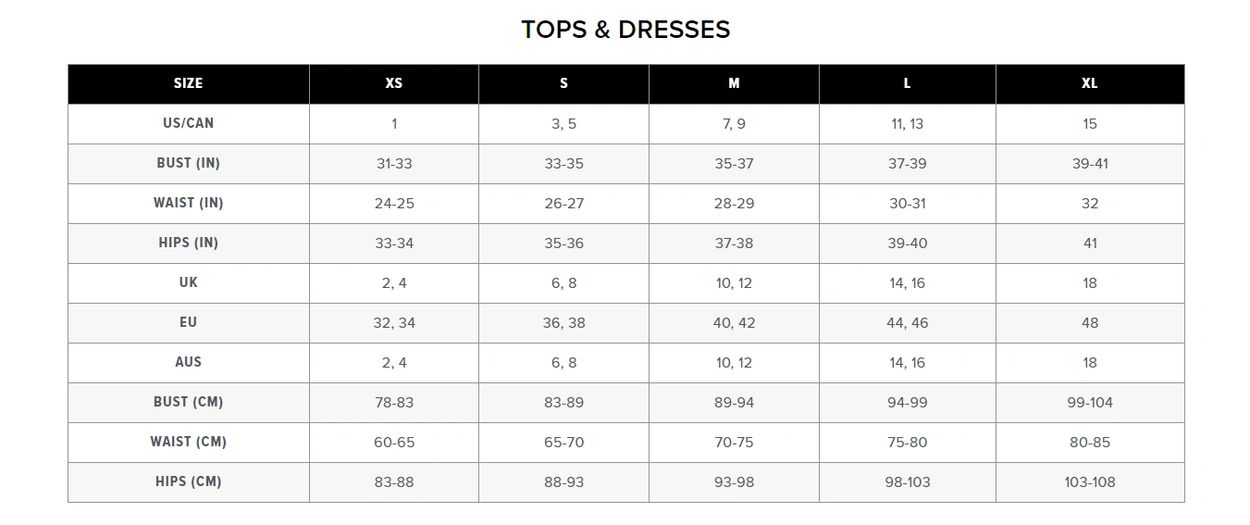Select the 98-103 hips cm cell
The image size is (1250, 525).
[x=907, y=482]
